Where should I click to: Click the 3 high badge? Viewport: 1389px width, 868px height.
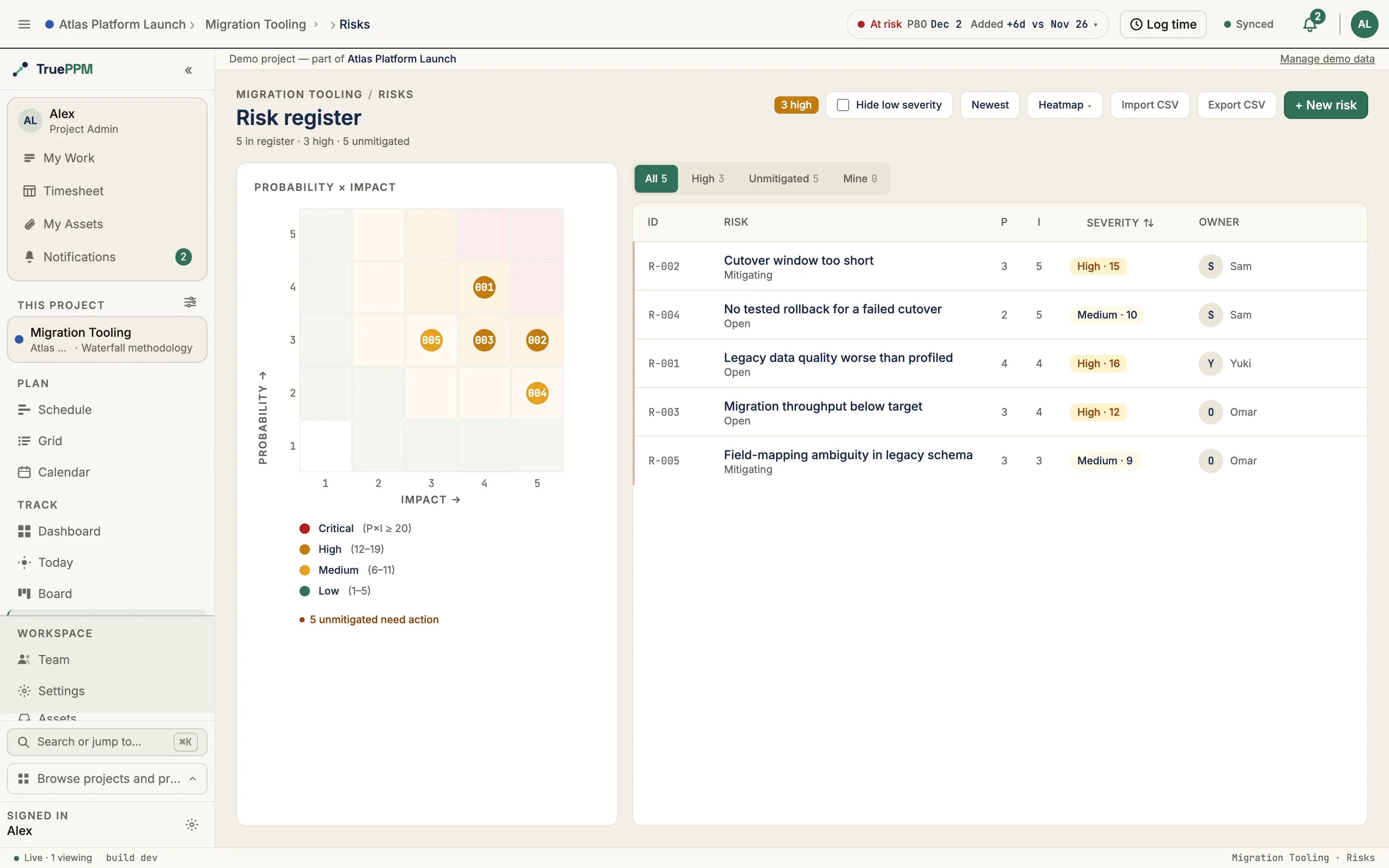(796, 105)
